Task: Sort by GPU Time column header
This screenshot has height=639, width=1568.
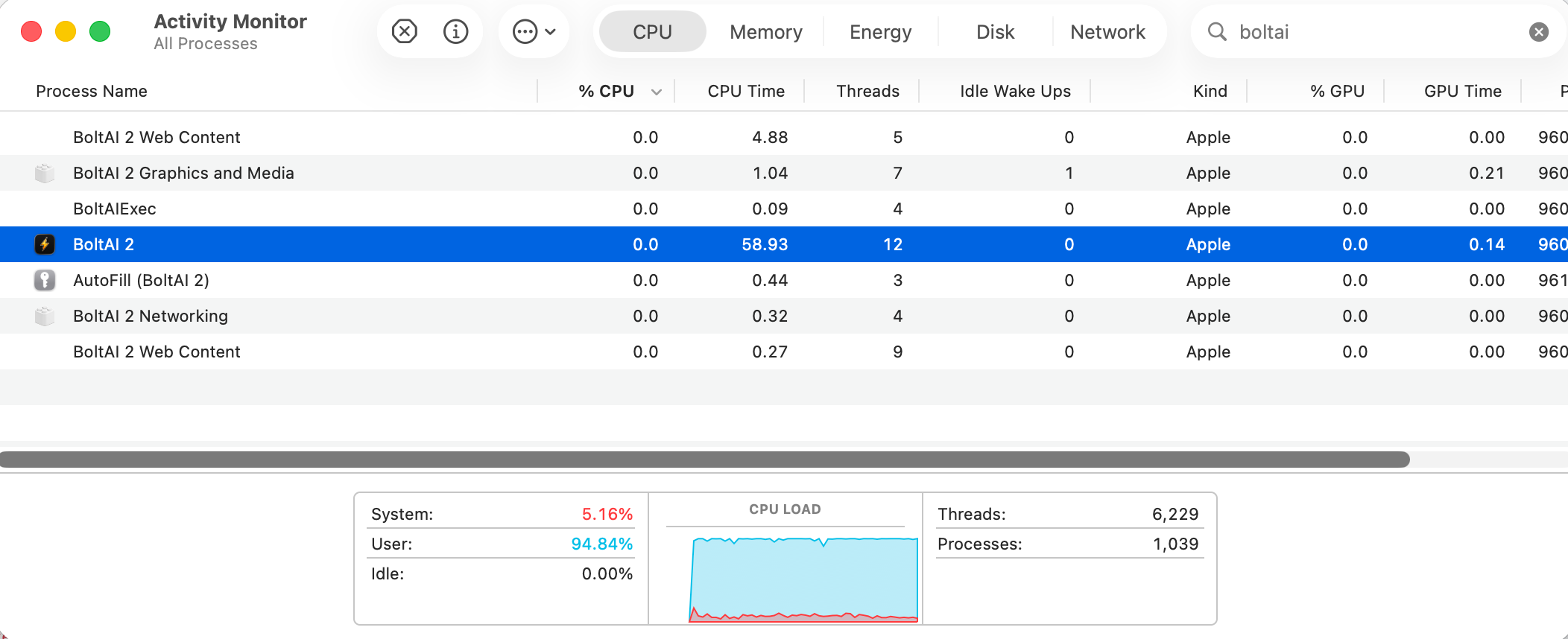Action: click(1462, 91)
